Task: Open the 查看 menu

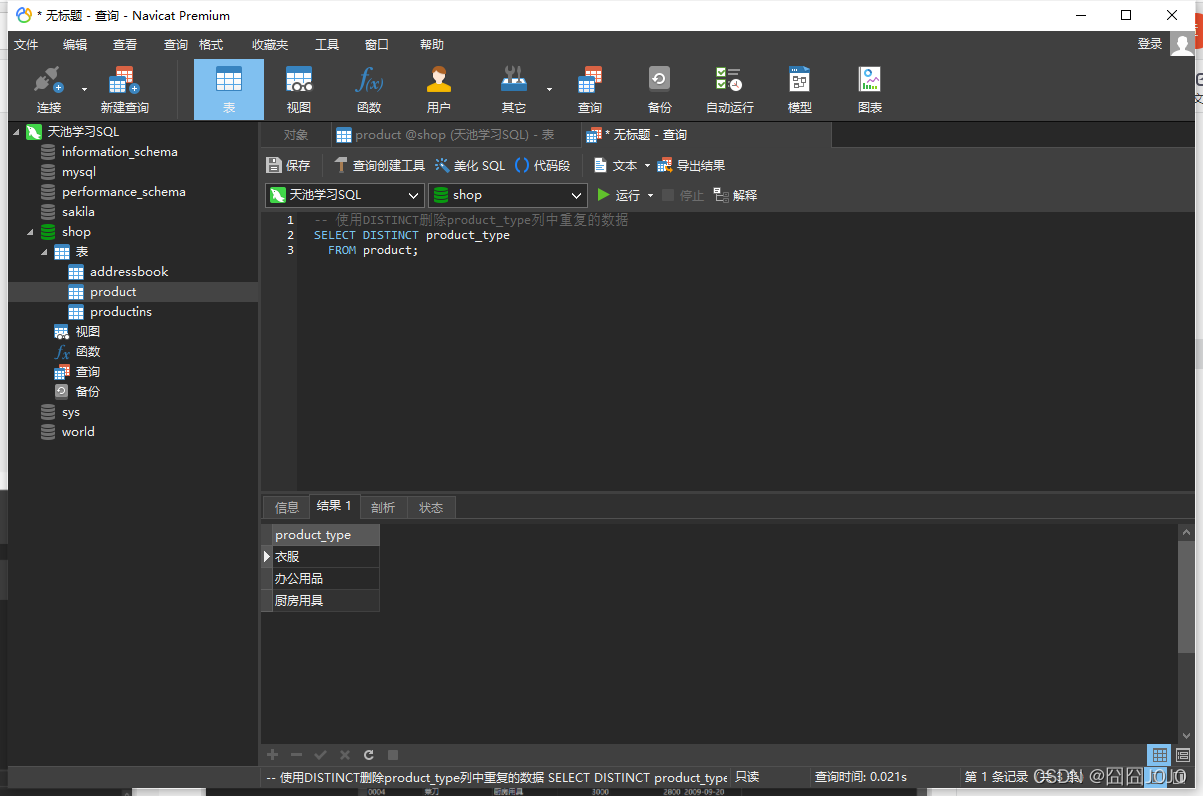Action: pos(125,44)
